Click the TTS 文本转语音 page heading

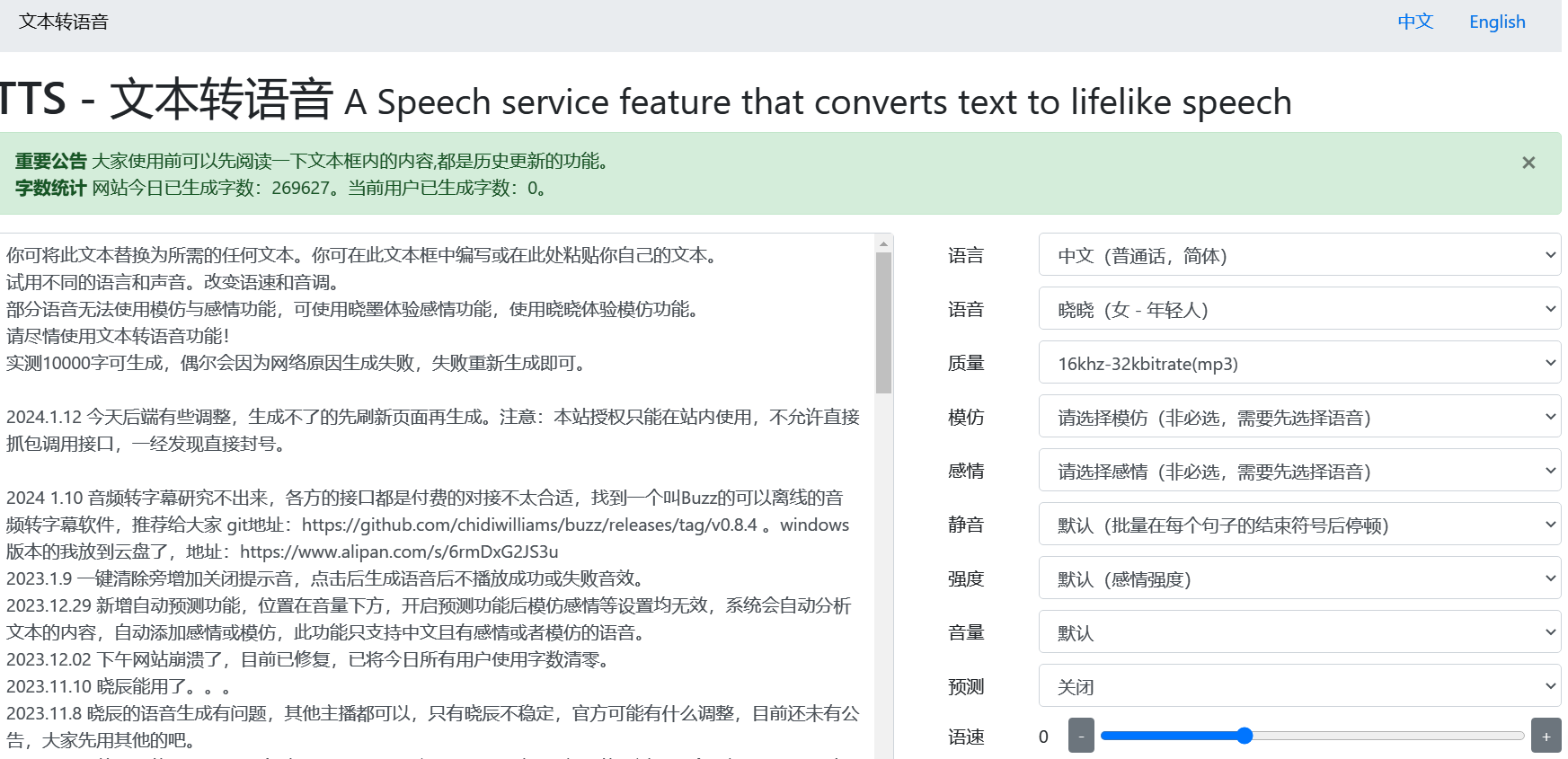(x=166, y=99)
